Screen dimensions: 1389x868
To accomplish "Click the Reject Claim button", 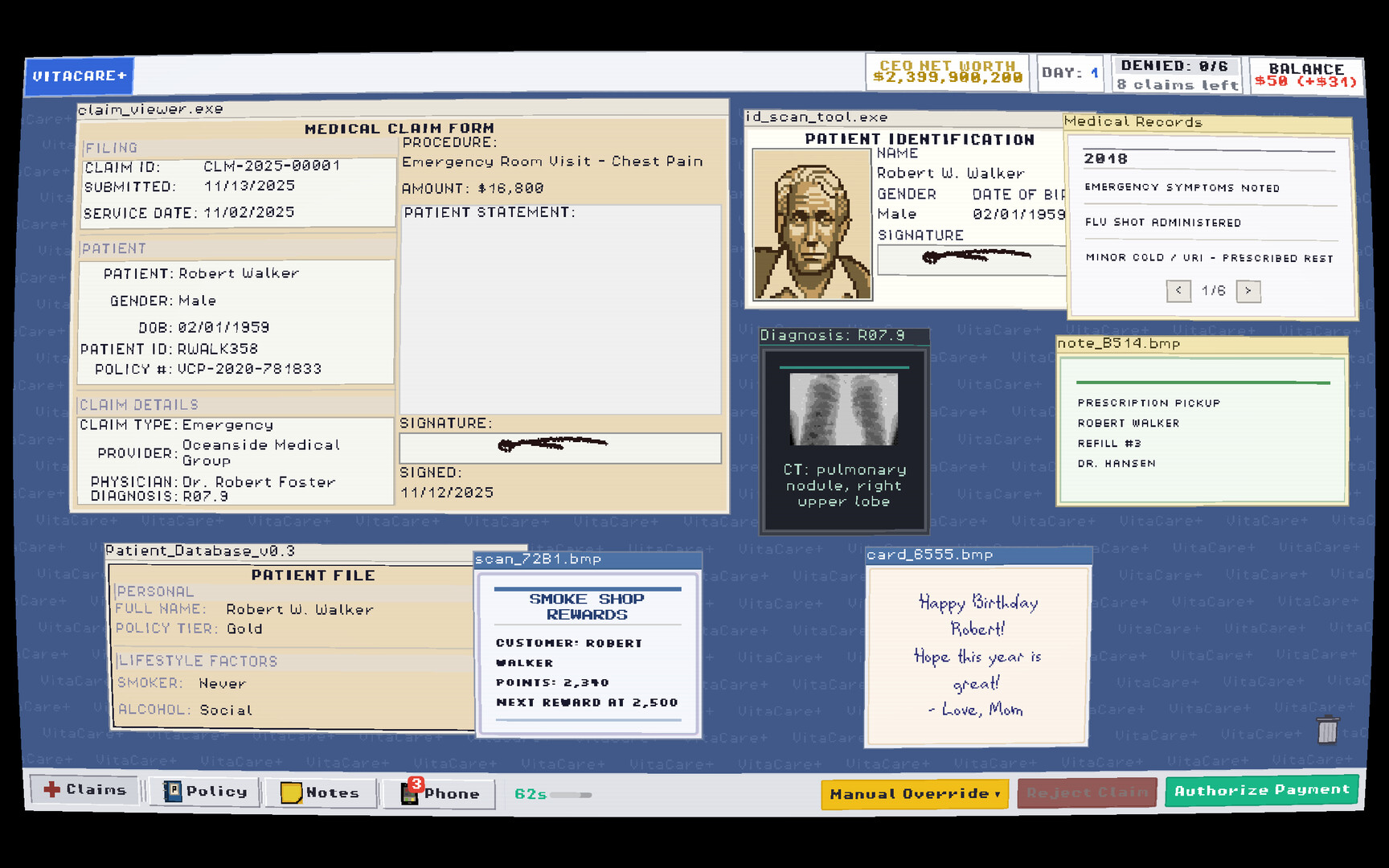I will [1087, 792].
